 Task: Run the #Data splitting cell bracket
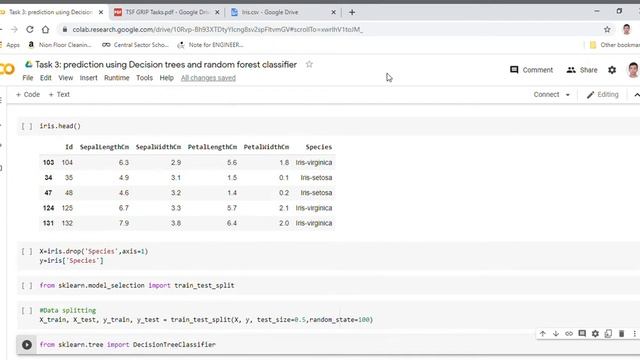27,311
